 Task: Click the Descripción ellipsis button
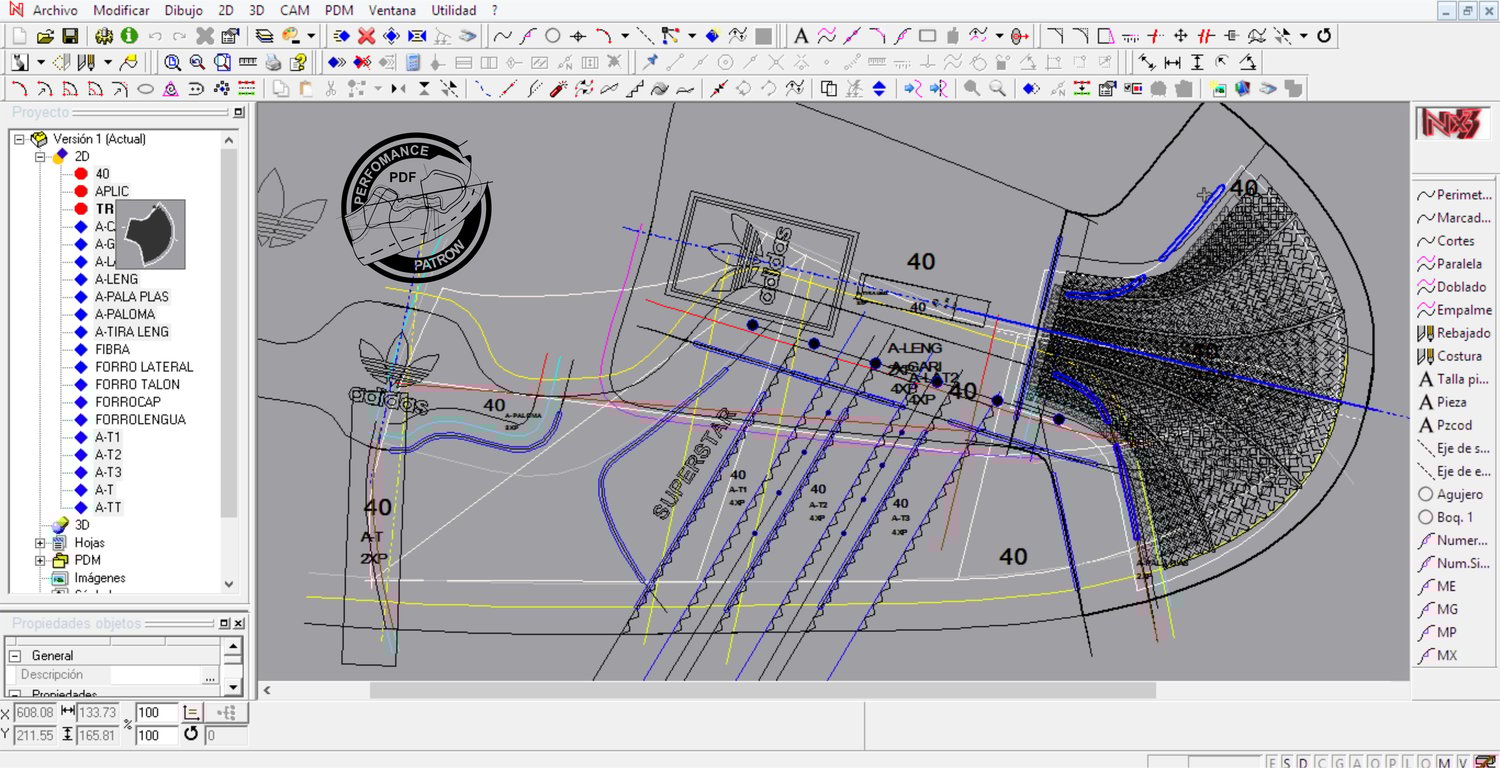point(209,676)
